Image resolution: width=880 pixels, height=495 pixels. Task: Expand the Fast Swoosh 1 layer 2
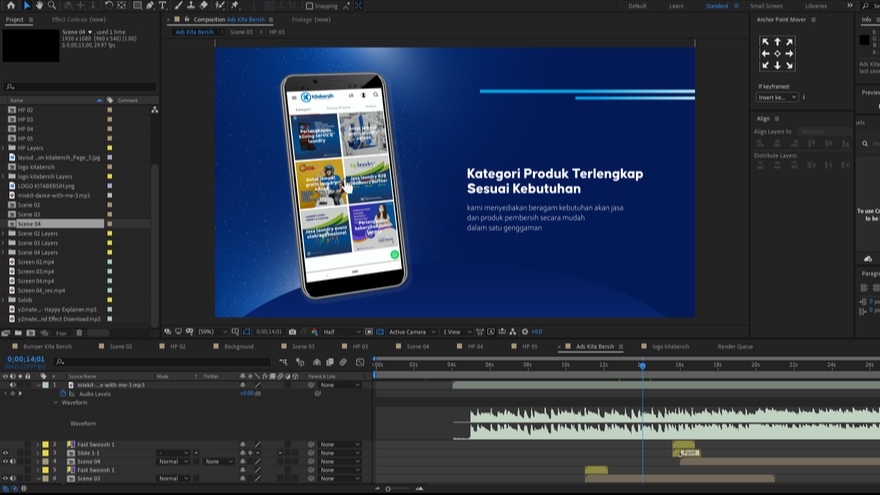38,444
